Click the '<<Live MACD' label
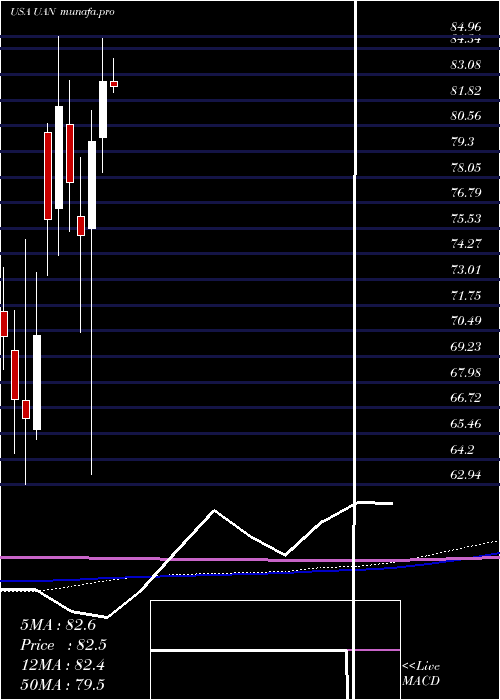The height and width of the screenshot is (700, 500). click(x=421, y=674)
